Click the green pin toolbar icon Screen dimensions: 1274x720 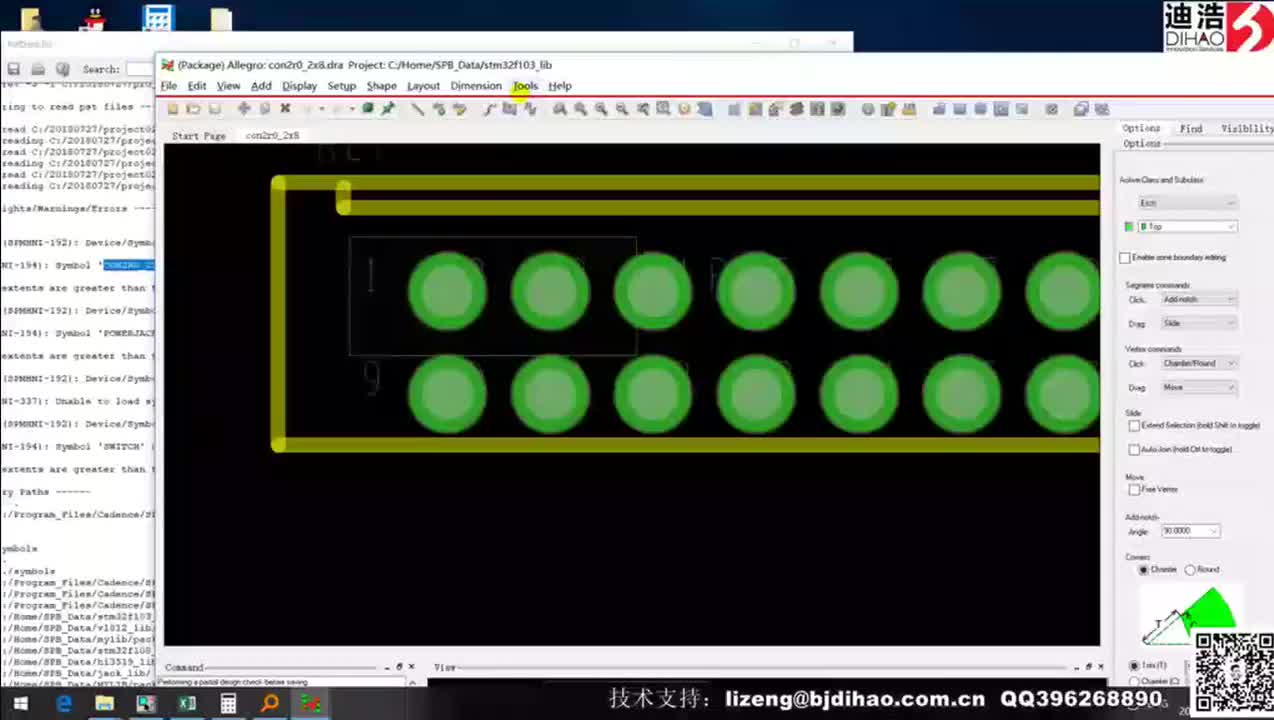(x=388, y=109)
